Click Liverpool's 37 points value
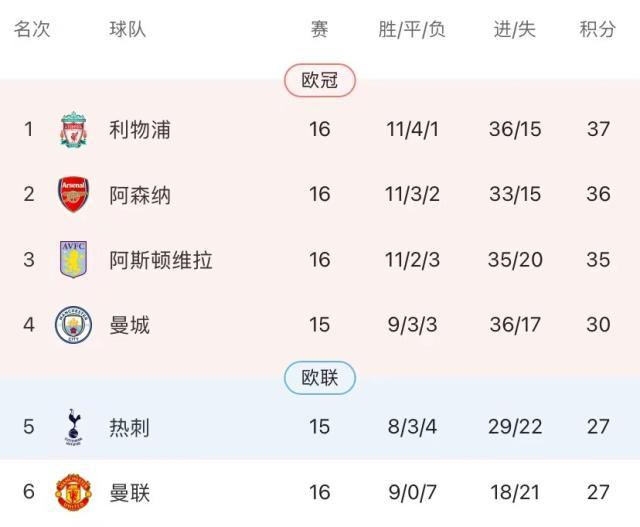This screenshot has width=640, height=527. tap(598, 130)
